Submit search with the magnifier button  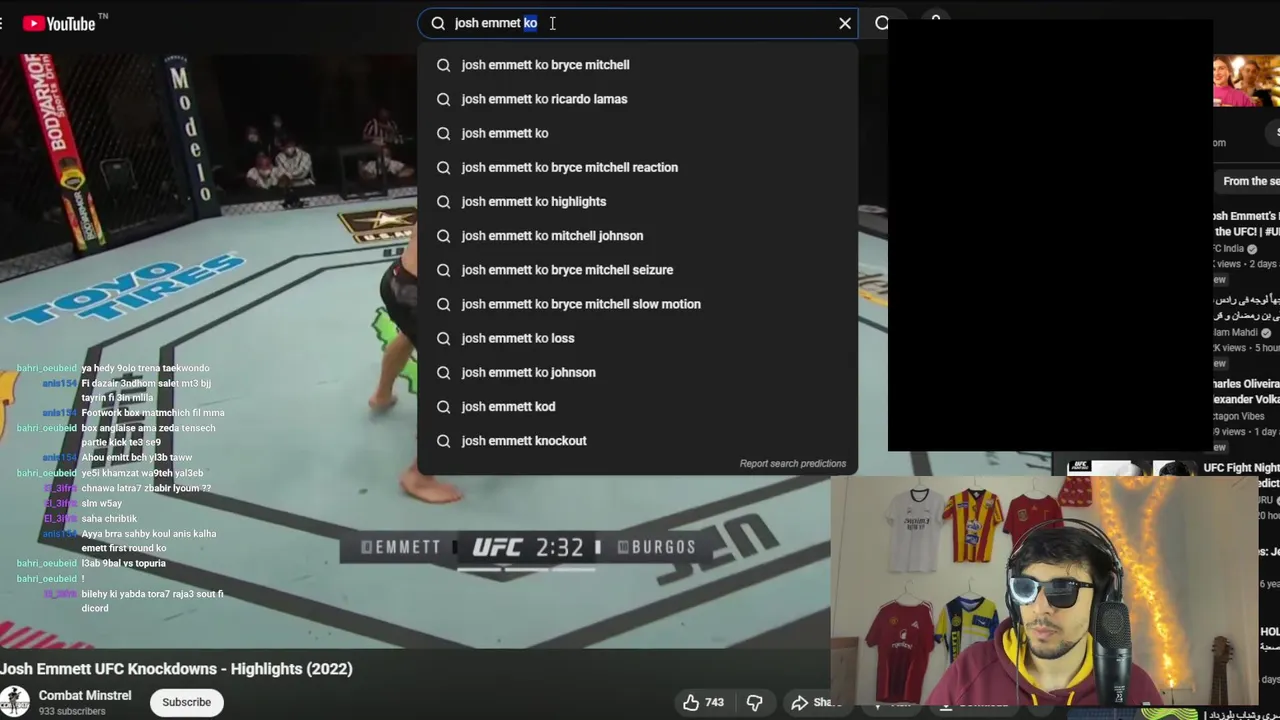click(882, 23)
